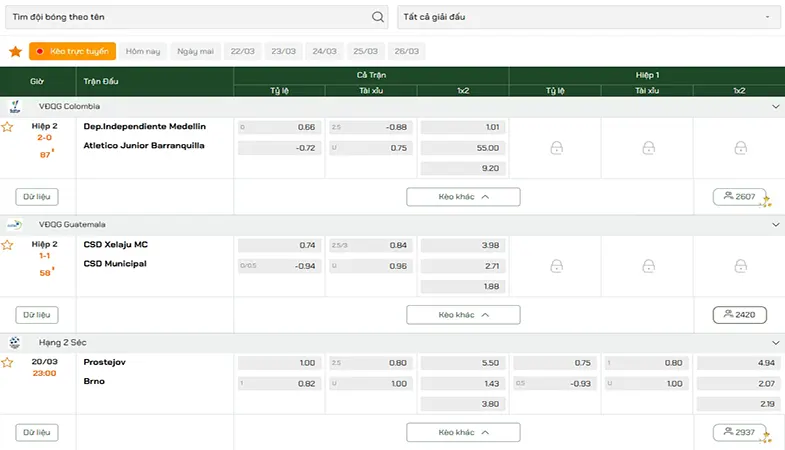Select draw odds 3.80
Viewport: 785px width, 450px height.
click(463, 404)
